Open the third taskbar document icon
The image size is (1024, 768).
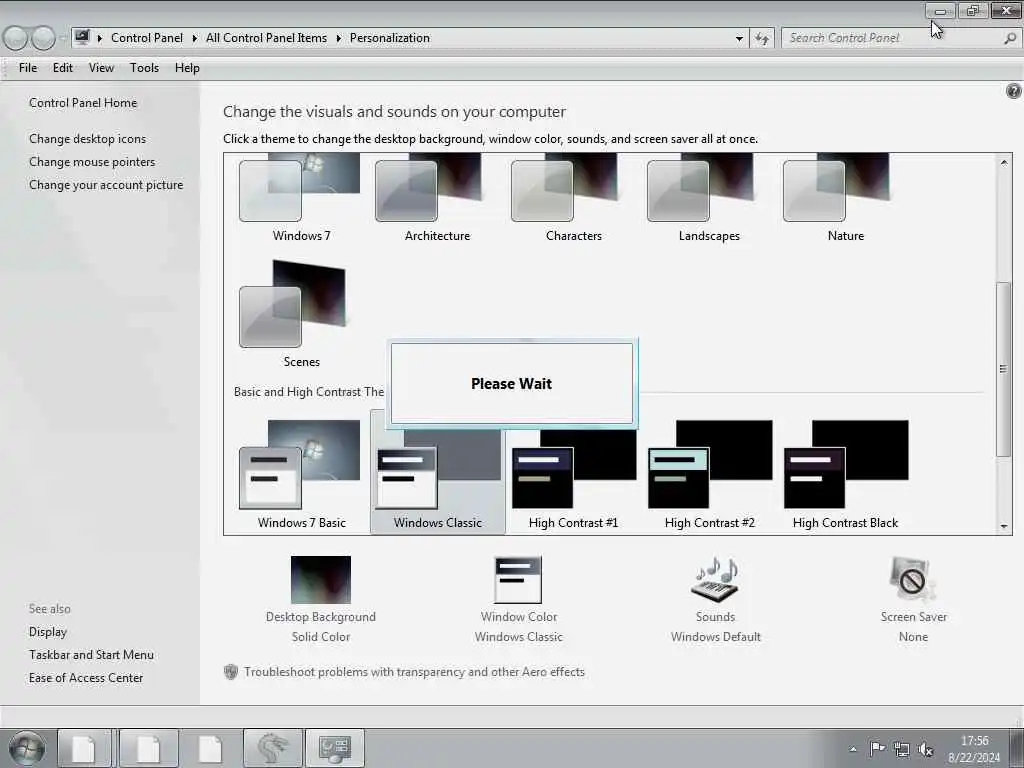tap(210, 748)
